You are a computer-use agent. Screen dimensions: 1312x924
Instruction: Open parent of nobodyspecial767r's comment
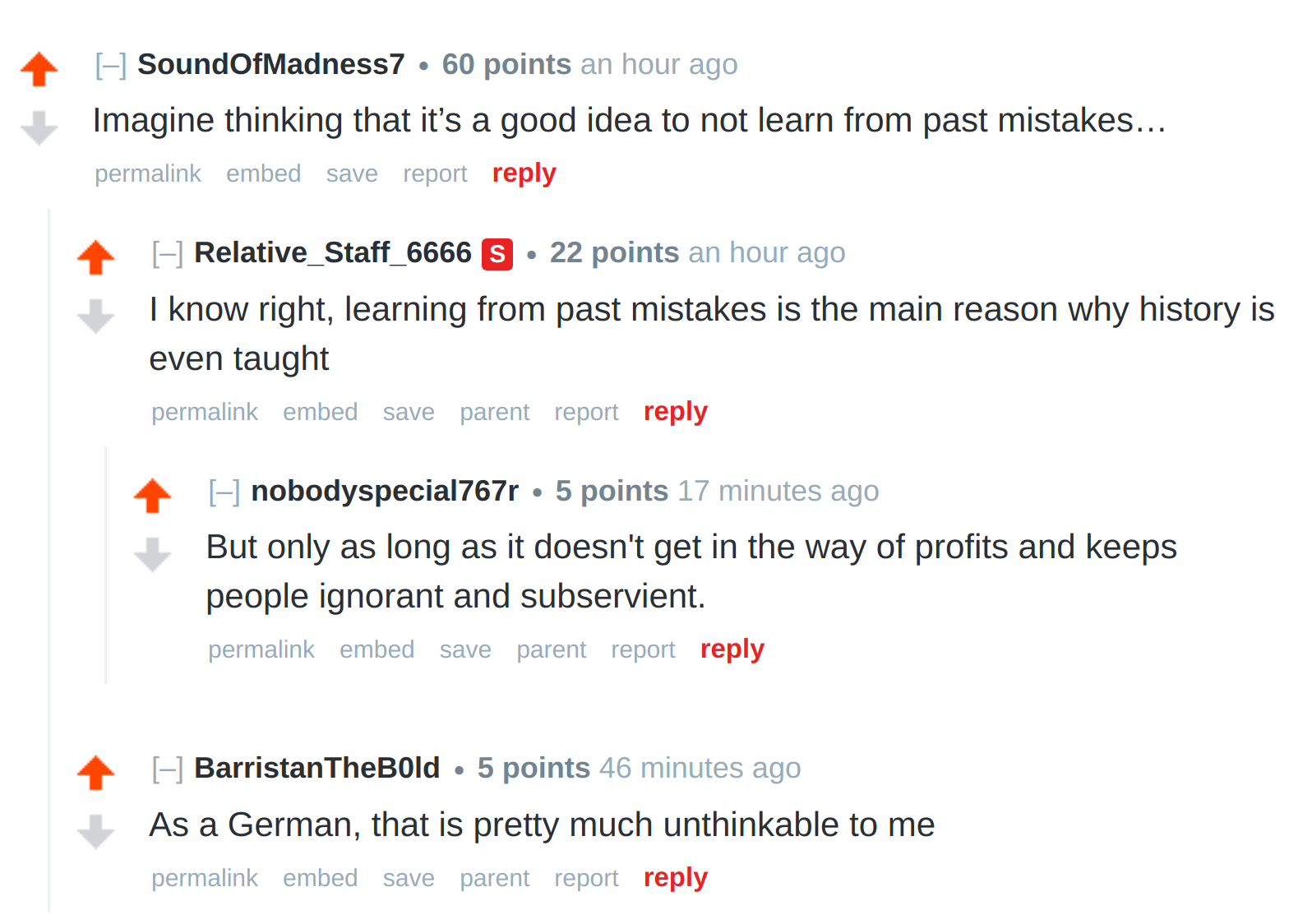(x=552, y=649)
